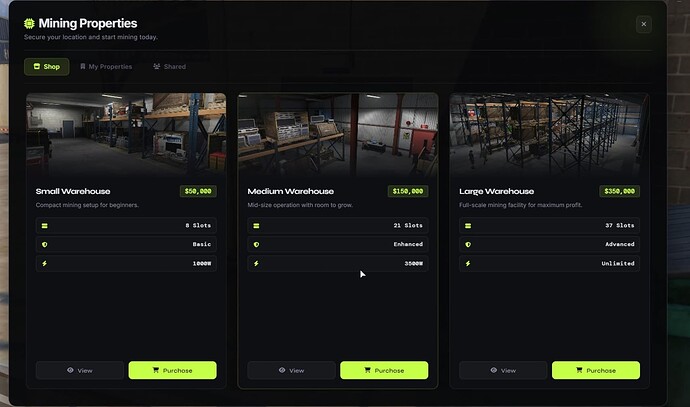690x407 pixels.
Task: Click the lightning icon in the 3500W row
Action: (x=256, y=264)
